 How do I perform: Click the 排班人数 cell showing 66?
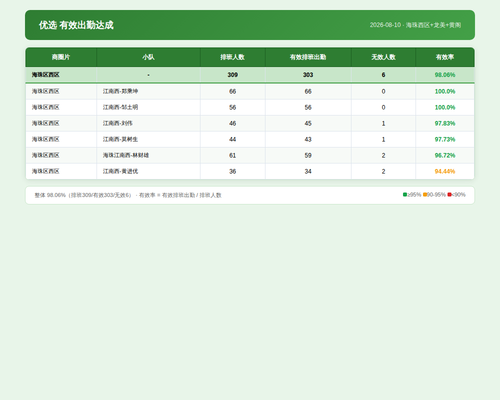pyautogui.click(x=233, y=91)
